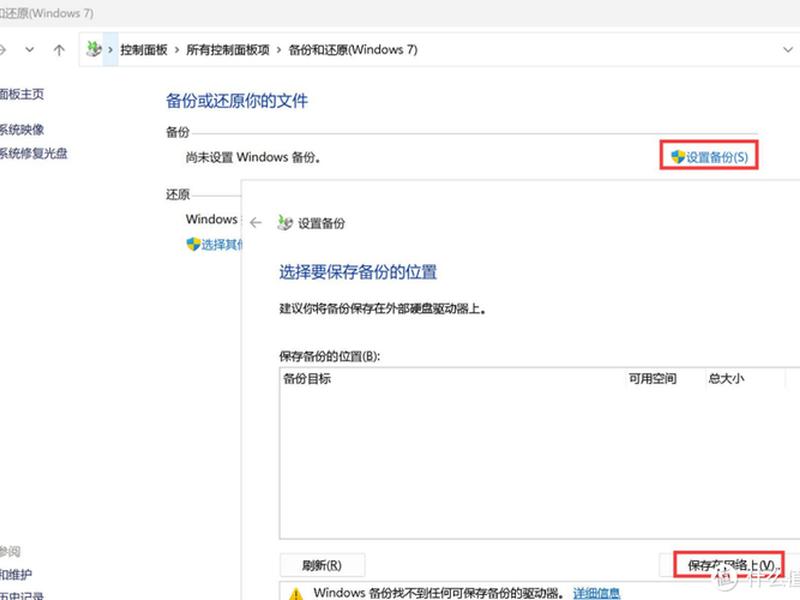Click the text 尚未设置 Windows 备份。
This screenshot has width=800, height=600.
tap(253, 157)
